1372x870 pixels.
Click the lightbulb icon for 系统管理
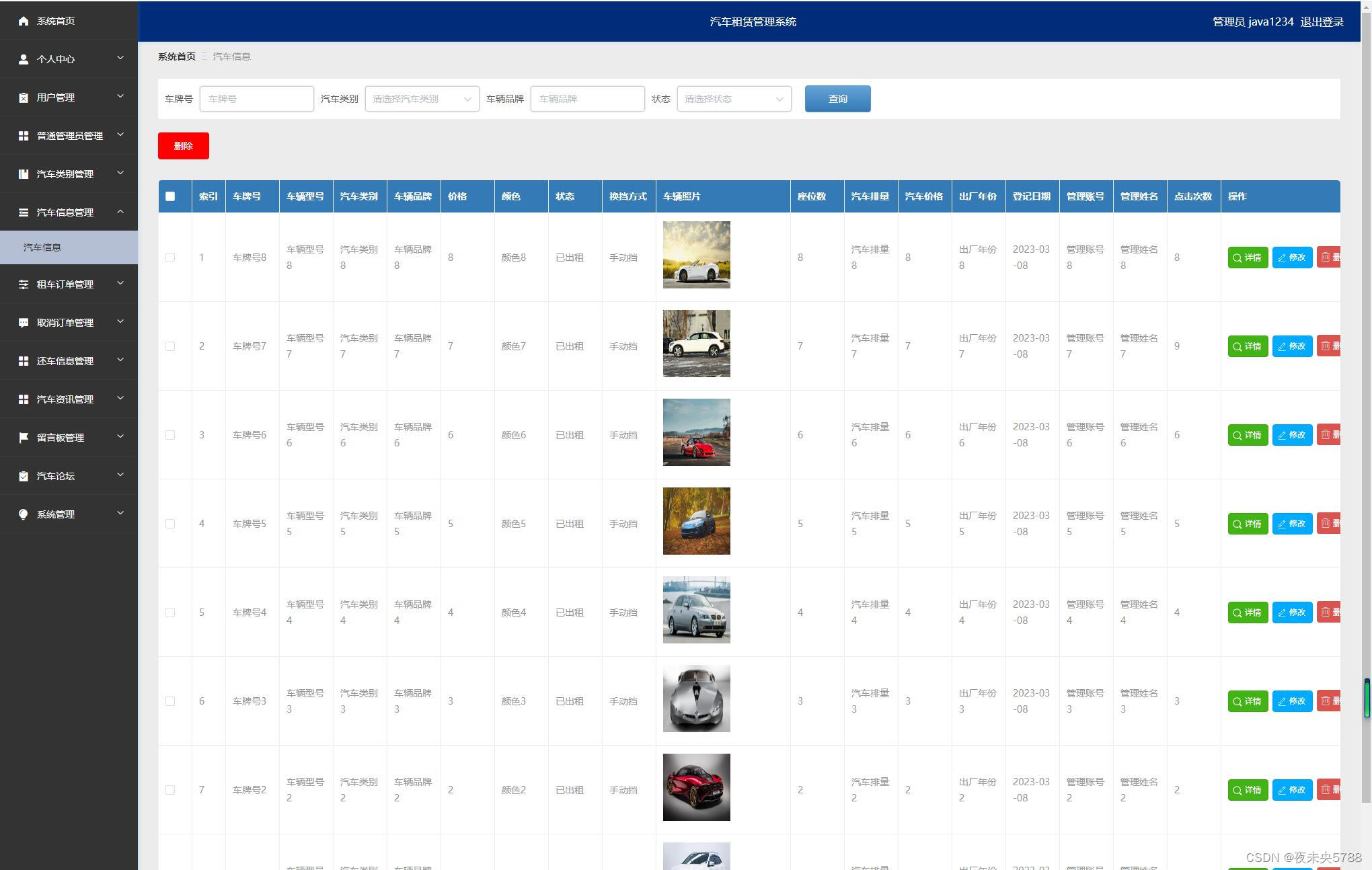point(24,514)
